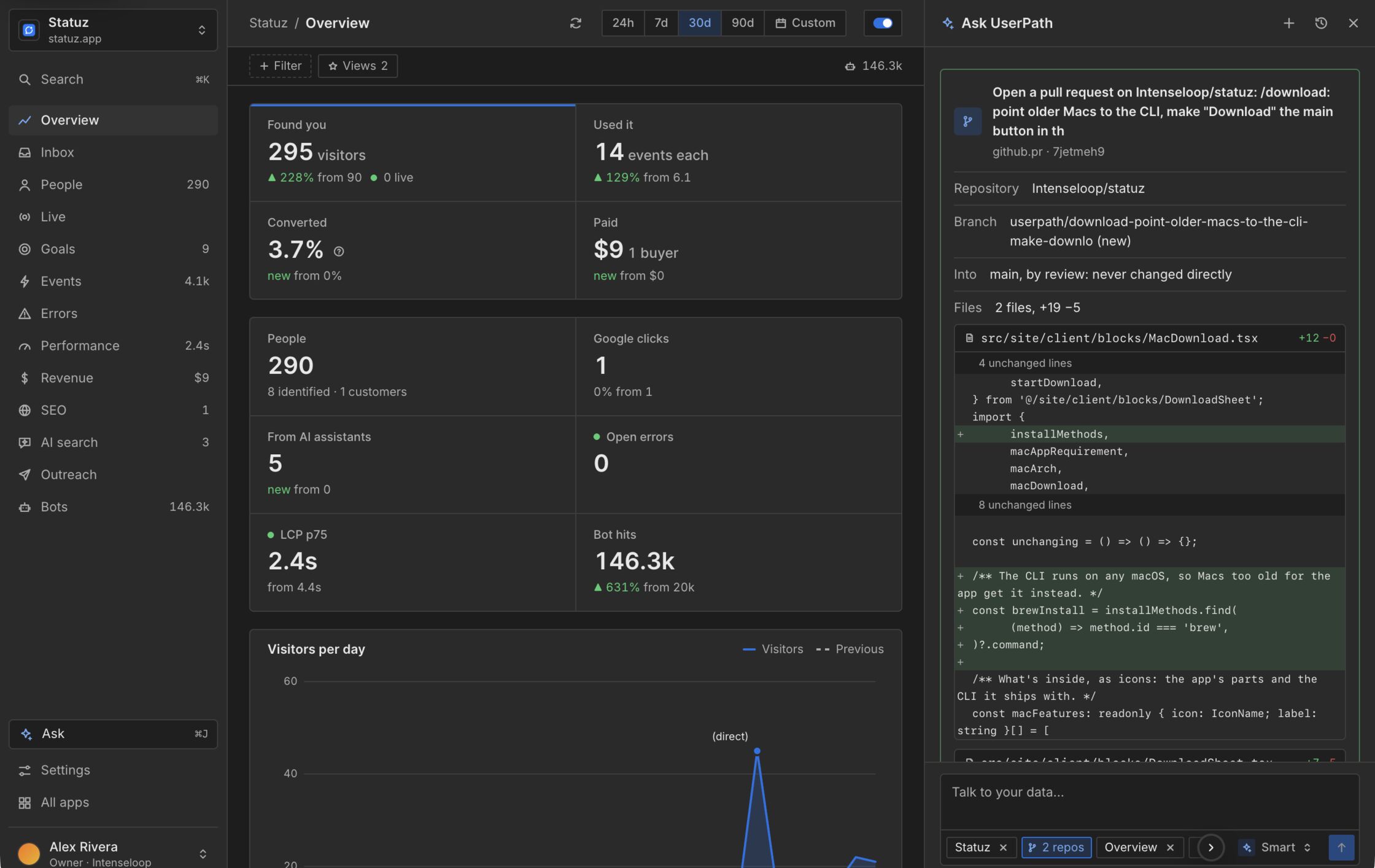Image resolution: width=1375 pixels, height=868 pixels.
Task: Open Events in the sidebar
Action: click(113, 281)
